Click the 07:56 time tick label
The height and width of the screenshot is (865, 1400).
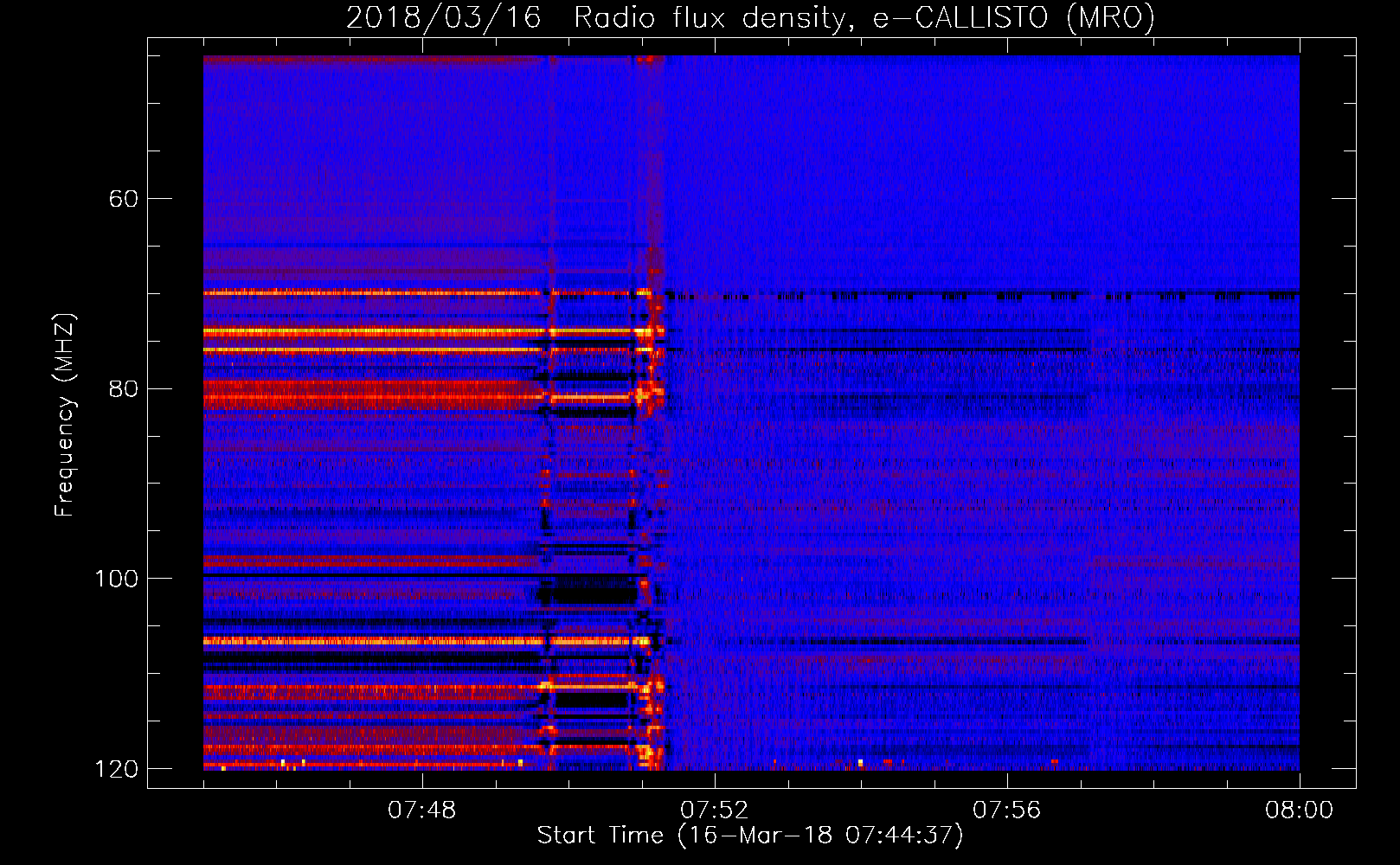(x=1007, y=811)
